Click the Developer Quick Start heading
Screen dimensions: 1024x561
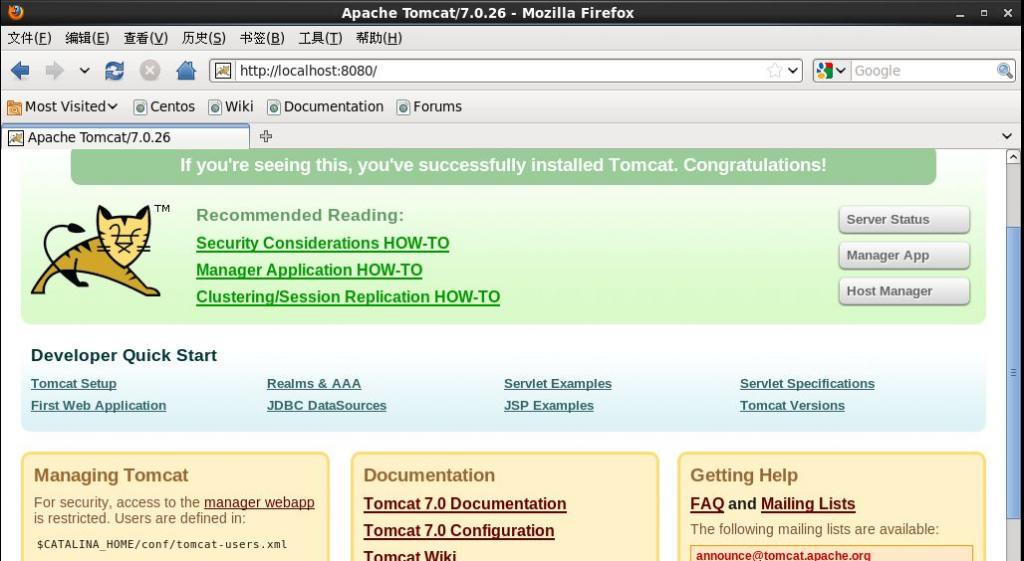(x=123, y=355)
